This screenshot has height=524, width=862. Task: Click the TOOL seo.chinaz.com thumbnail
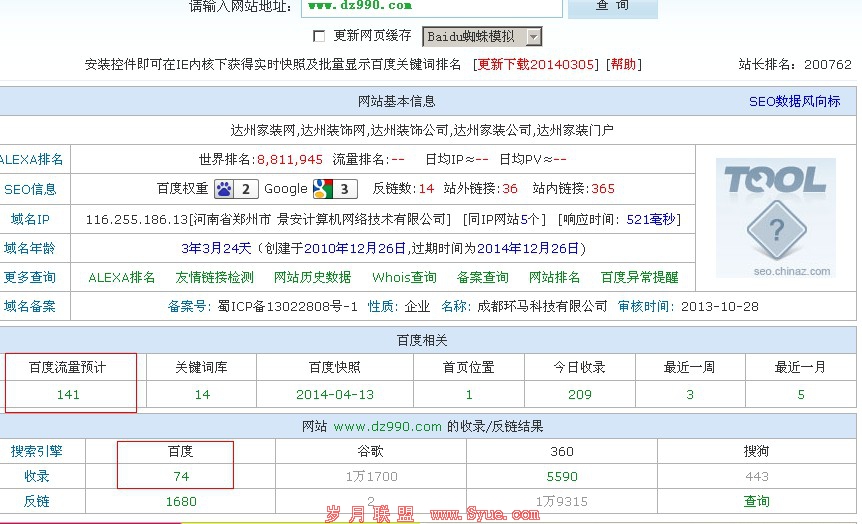pyautogui.click(x=776, y=218)
